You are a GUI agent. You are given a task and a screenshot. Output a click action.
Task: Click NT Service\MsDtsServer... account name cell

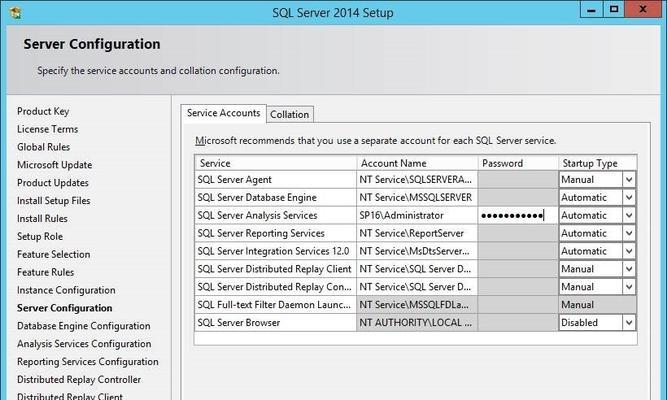coord(417,251)
